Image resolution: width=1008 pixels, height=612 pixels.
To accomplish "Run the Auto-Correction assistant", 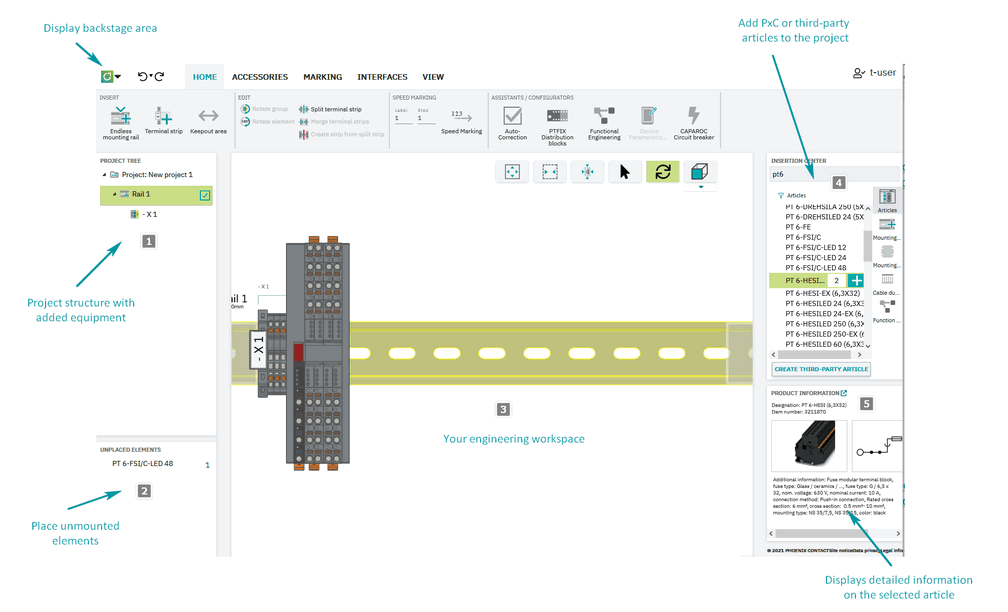I will 512,123.
